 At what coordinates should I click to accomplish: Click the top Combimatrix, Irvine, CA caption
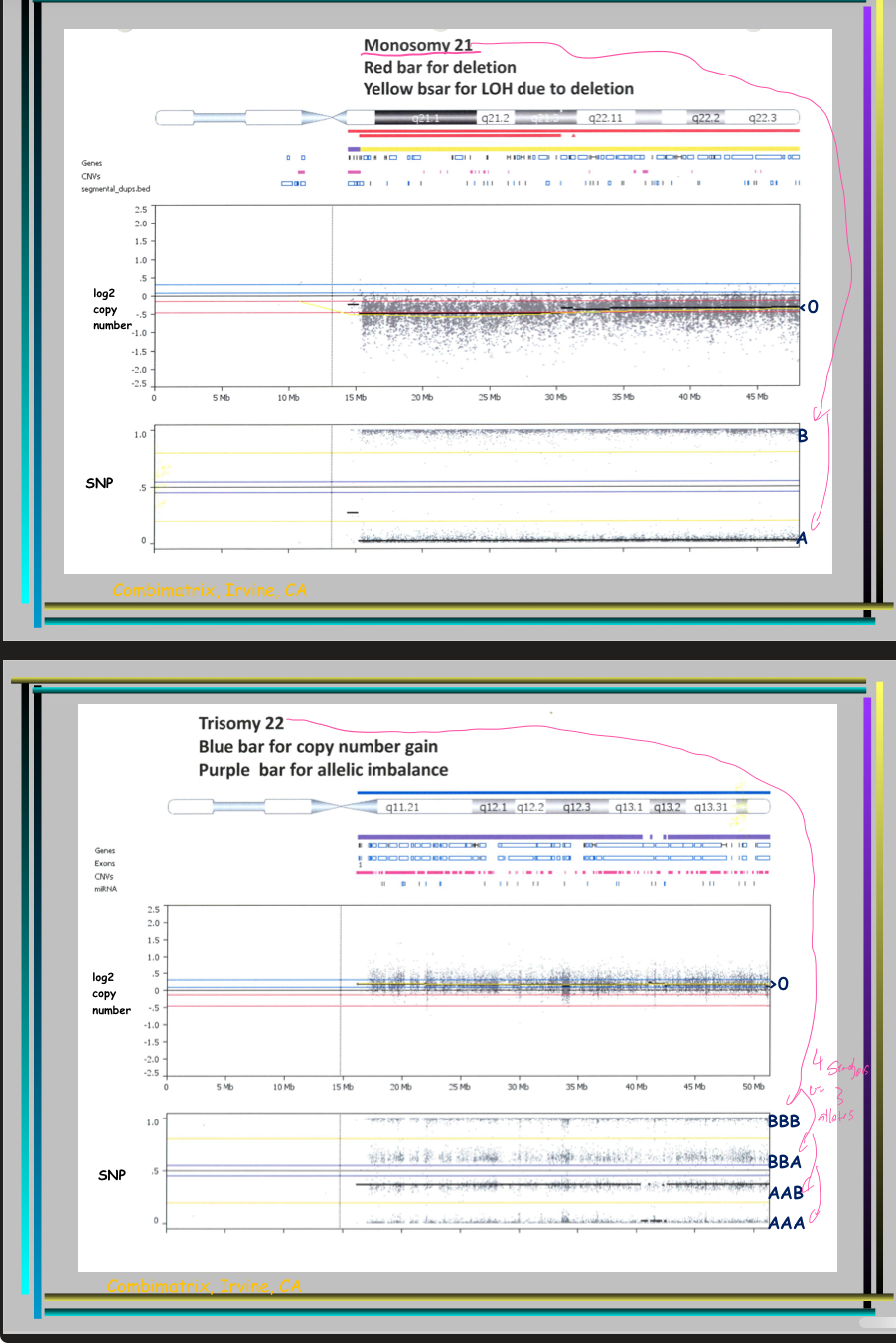[x=210, y=590]
